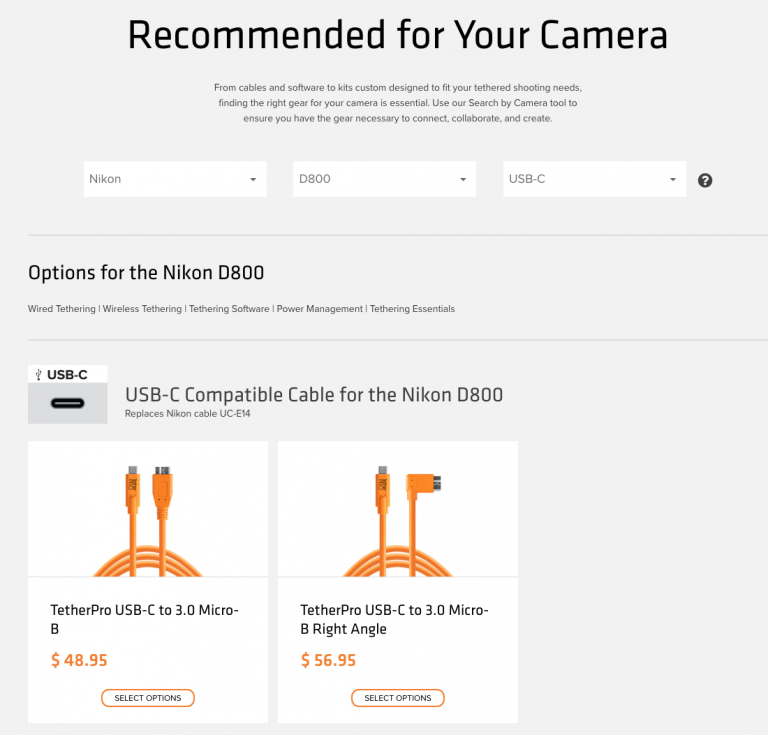Open the D800 camera model dropdown
Image resolution: width=768 pixels, height=735 pixels.
(384, 179)
